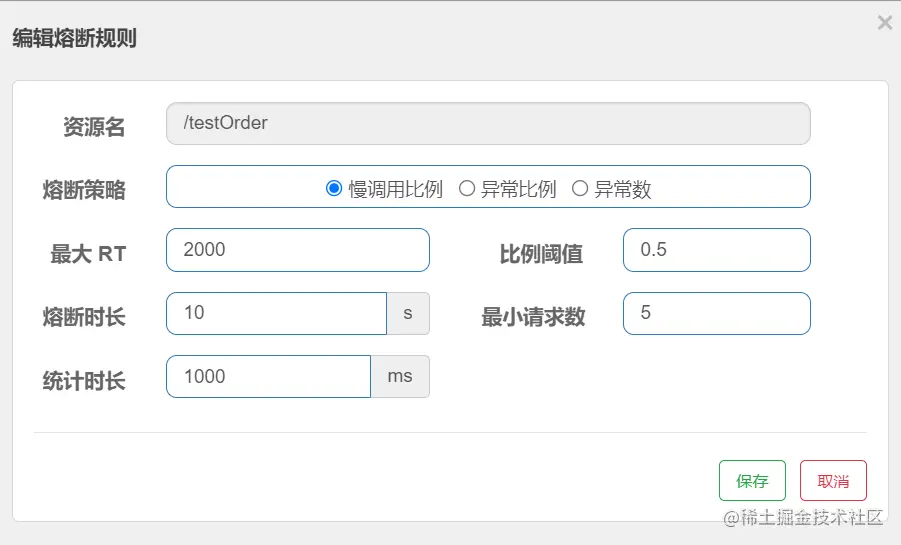Viewport: 901px width, 545px height.
Task: Click the 'ms' unit suffix of 统计时长
Action: [x=400, y=377]
